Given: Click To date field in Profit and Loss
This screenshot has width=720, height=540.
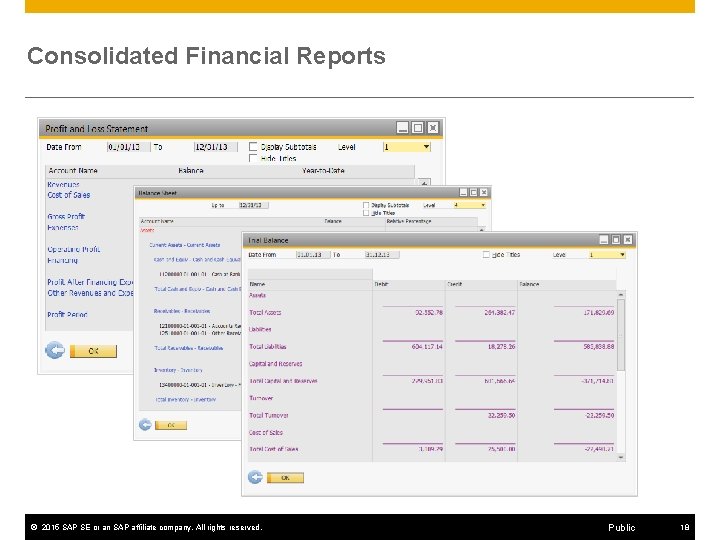Looking at the screenshot, I should click(x=216, y=147).
